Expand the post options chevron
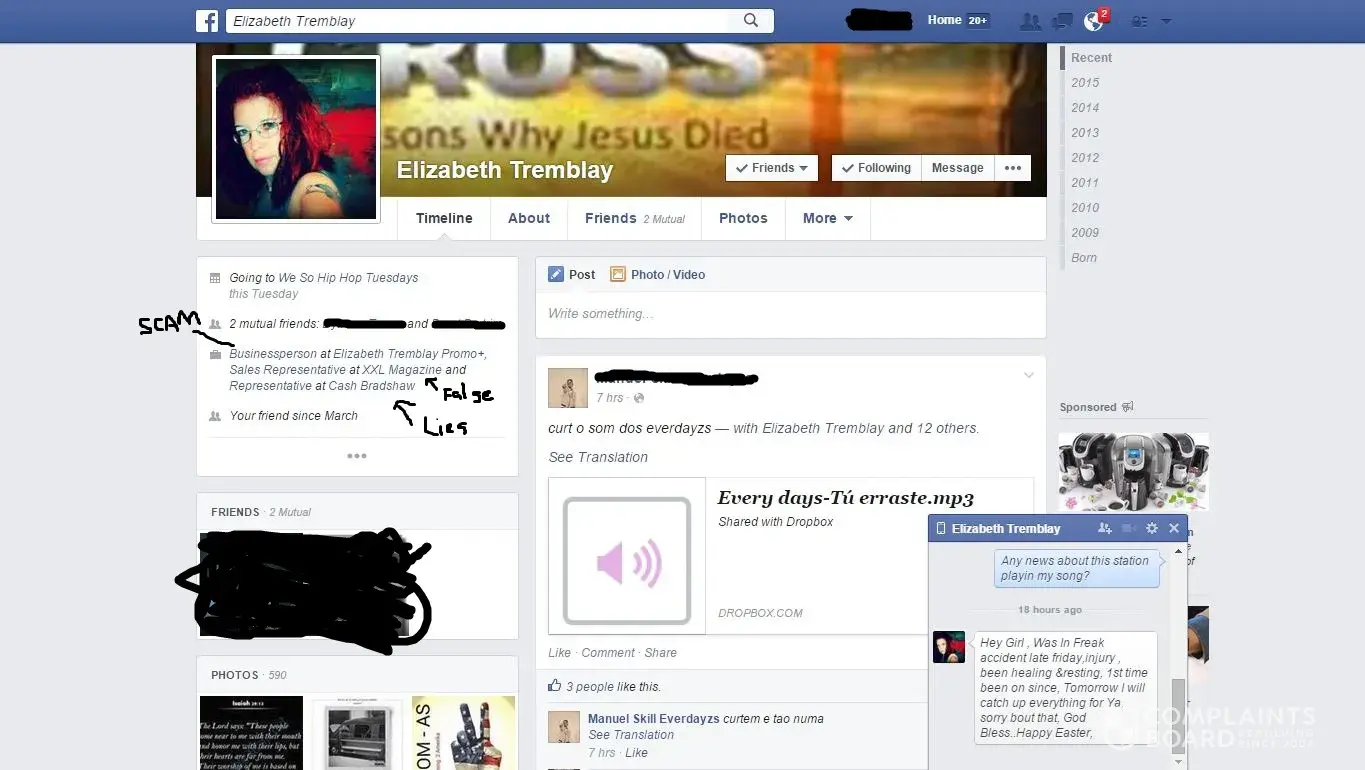This screenshot has width=1365, height=770. pyautogui.click(x=1028, y=375)
